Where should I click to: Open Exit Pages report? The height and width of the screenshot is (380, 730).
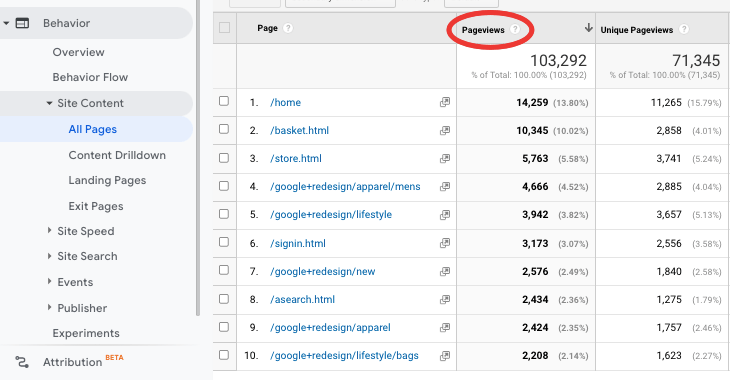(x=96, y=206)
